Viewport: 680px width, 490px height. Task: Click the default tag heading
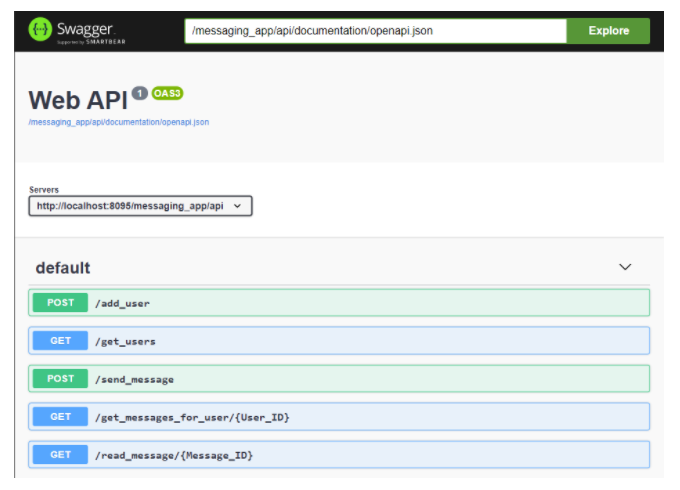[63, 268]
